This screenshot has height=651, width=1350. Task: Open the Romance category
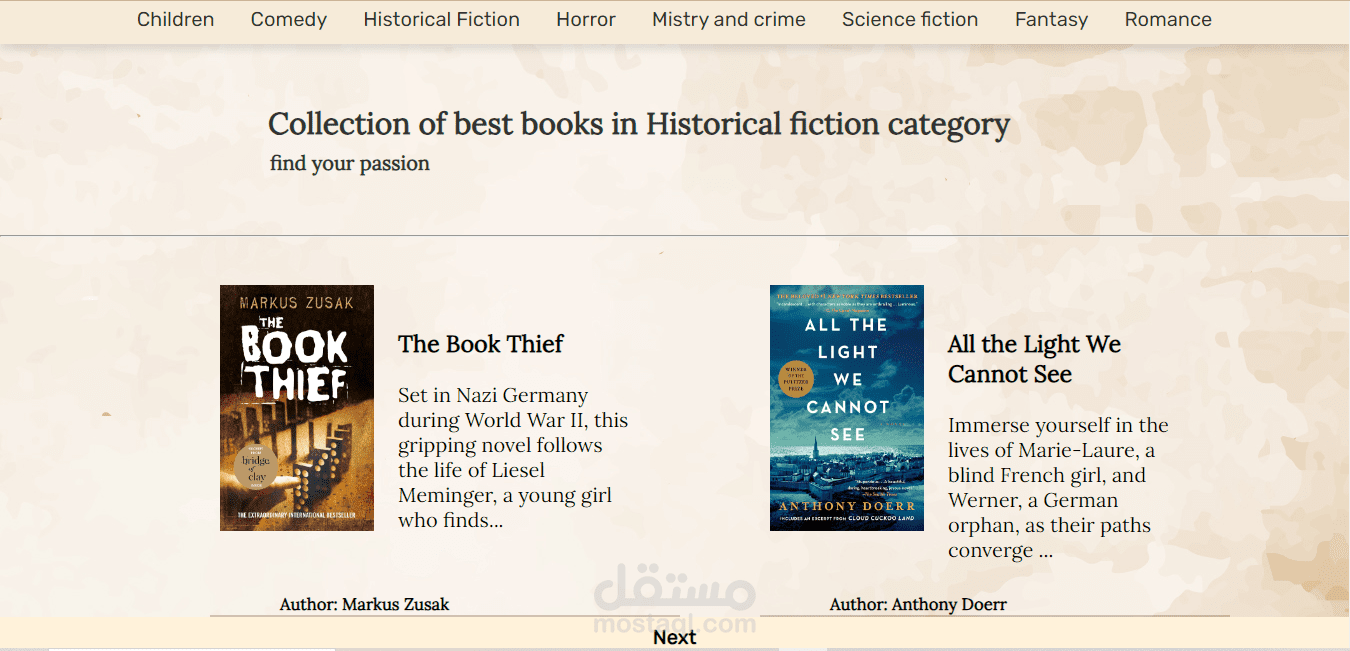[1168, 19]
